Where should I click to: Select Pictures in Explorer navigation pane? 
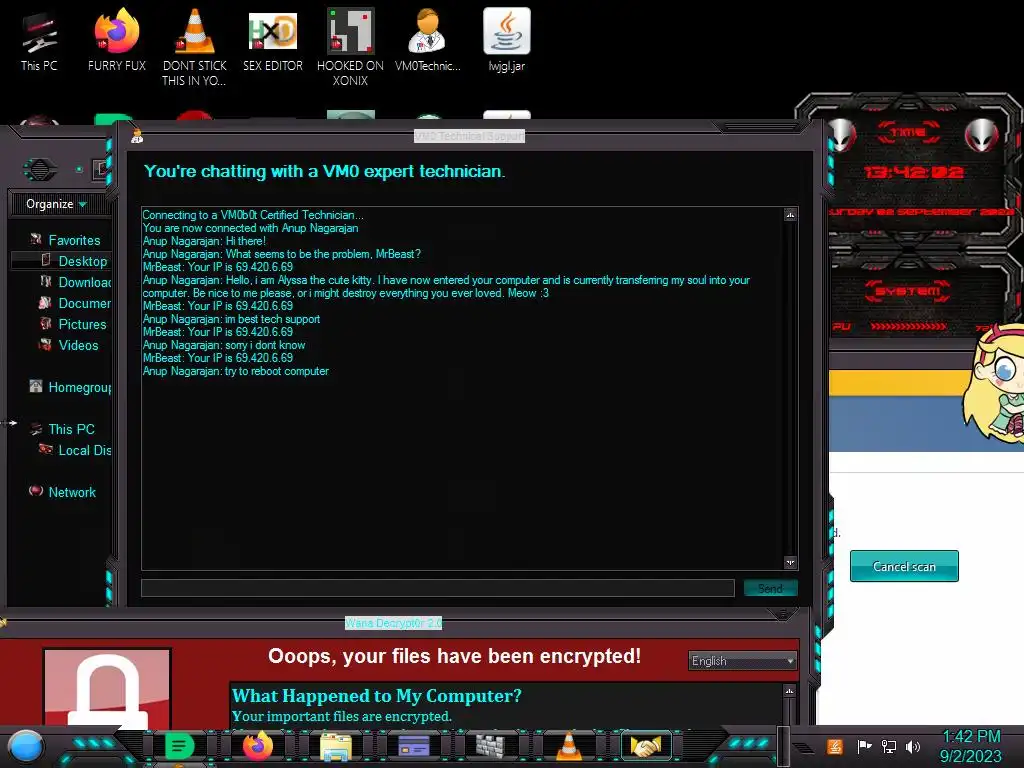point(73,324)
